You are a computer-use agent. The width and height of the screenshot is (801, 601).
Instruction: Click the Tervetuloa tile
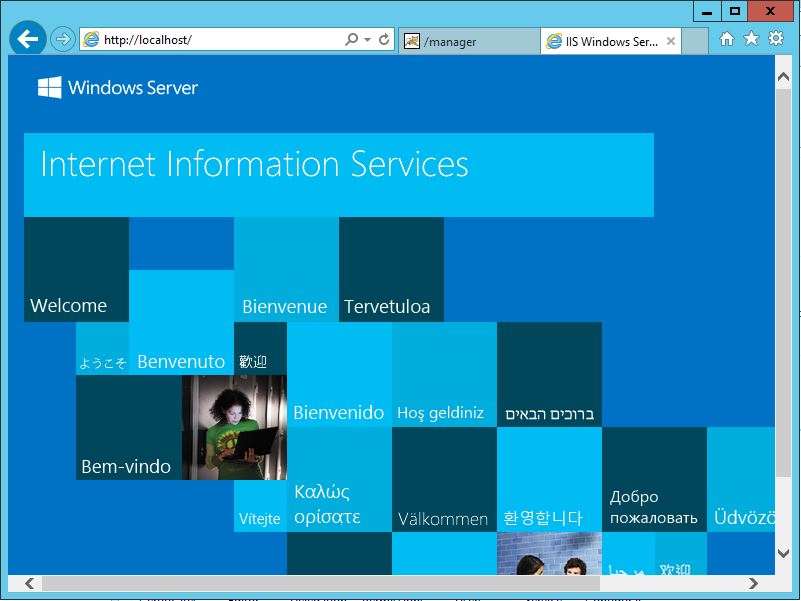tap(391, 269)
